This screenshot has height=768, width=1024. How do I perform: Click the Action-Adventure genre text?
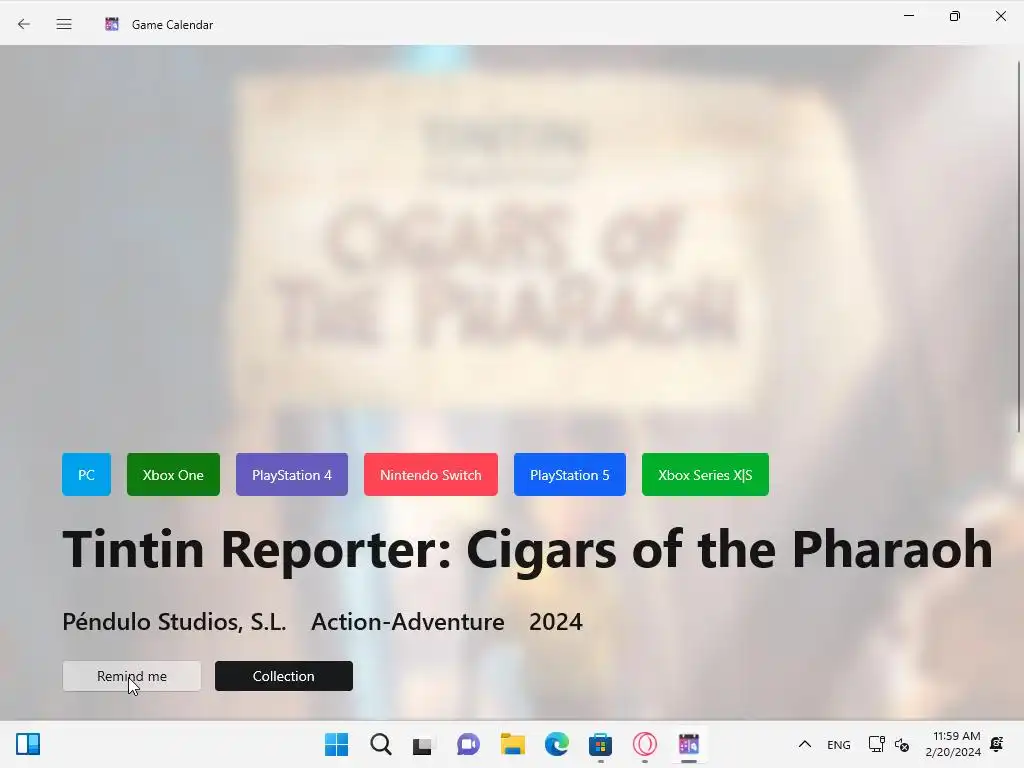coord(408,622)
